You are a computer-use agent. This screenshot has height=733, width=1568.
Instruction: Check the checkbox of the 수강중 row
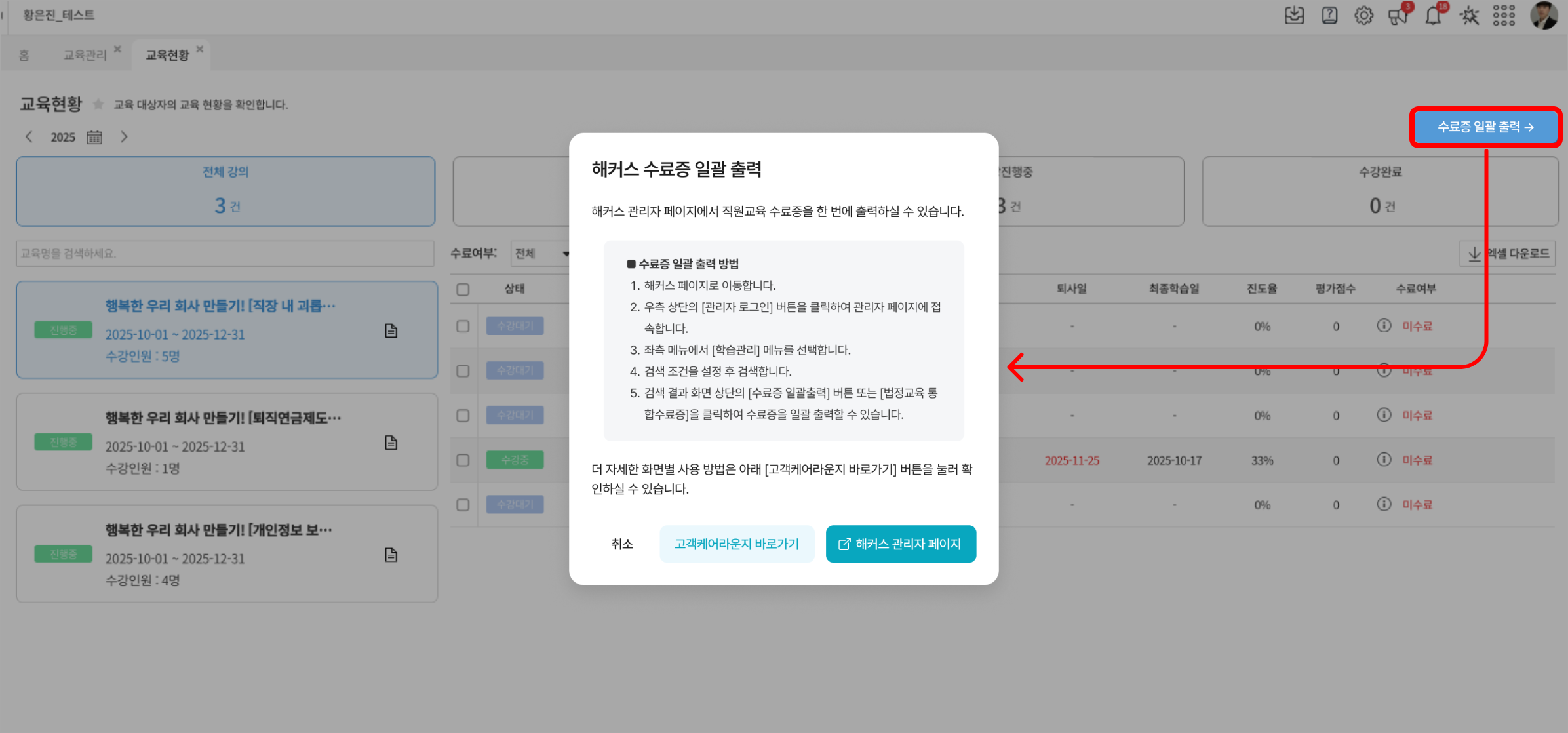tap(463, 460)
